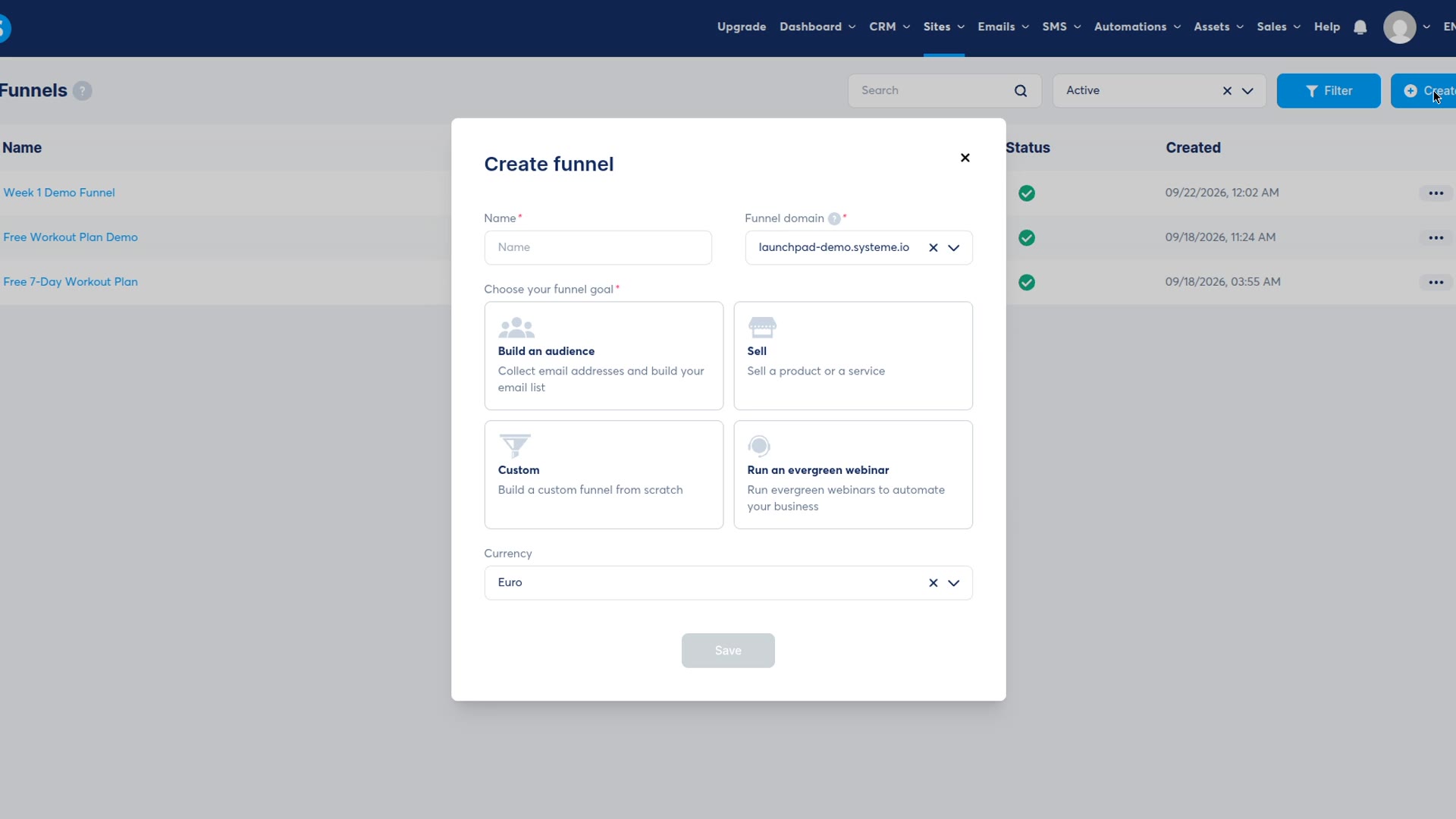Click the Euro currency value
This screenshot has width=1456, height=819.
point(510,582)
